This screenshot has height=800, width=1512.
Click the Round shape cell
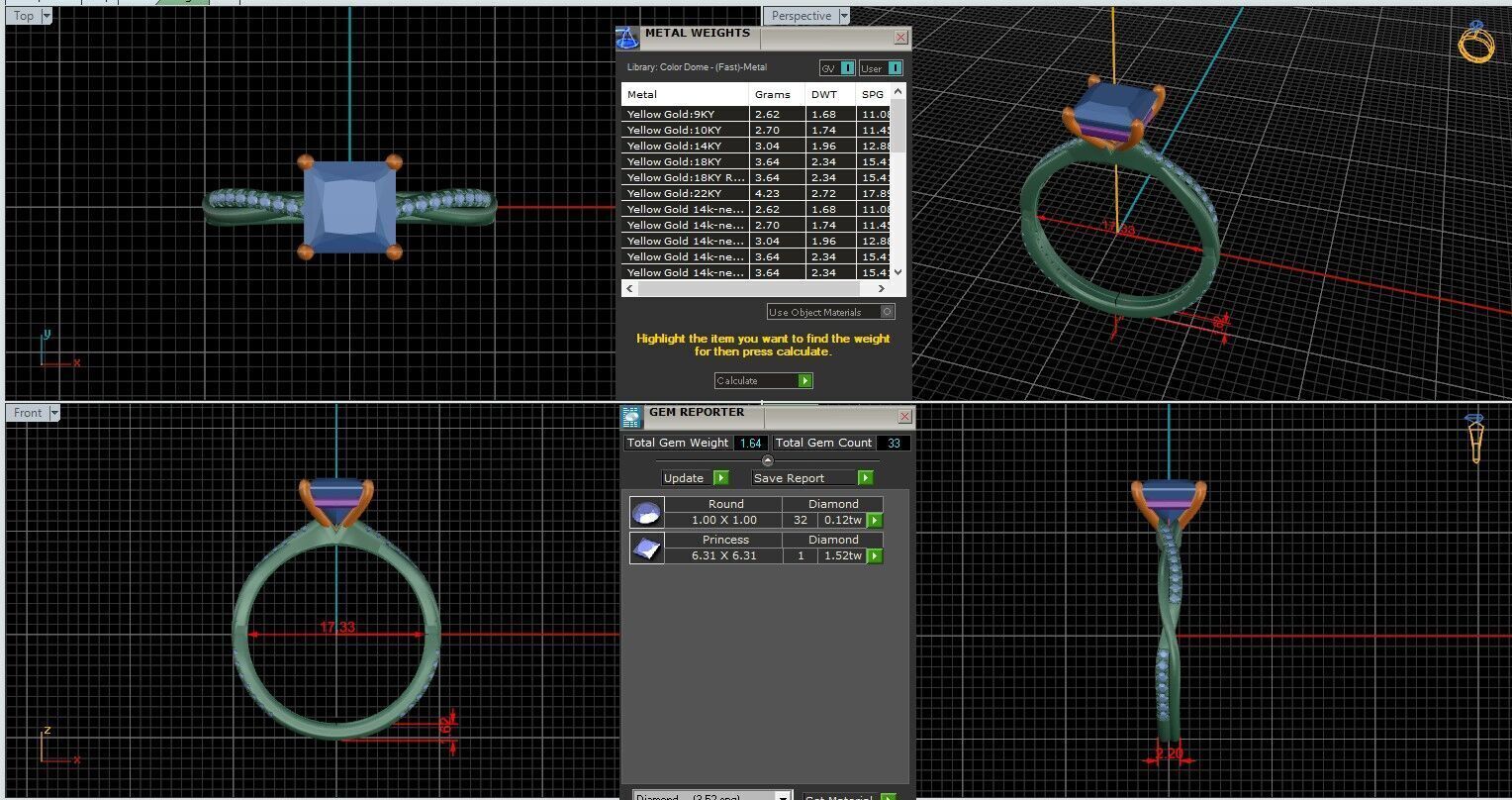[725, 504]
